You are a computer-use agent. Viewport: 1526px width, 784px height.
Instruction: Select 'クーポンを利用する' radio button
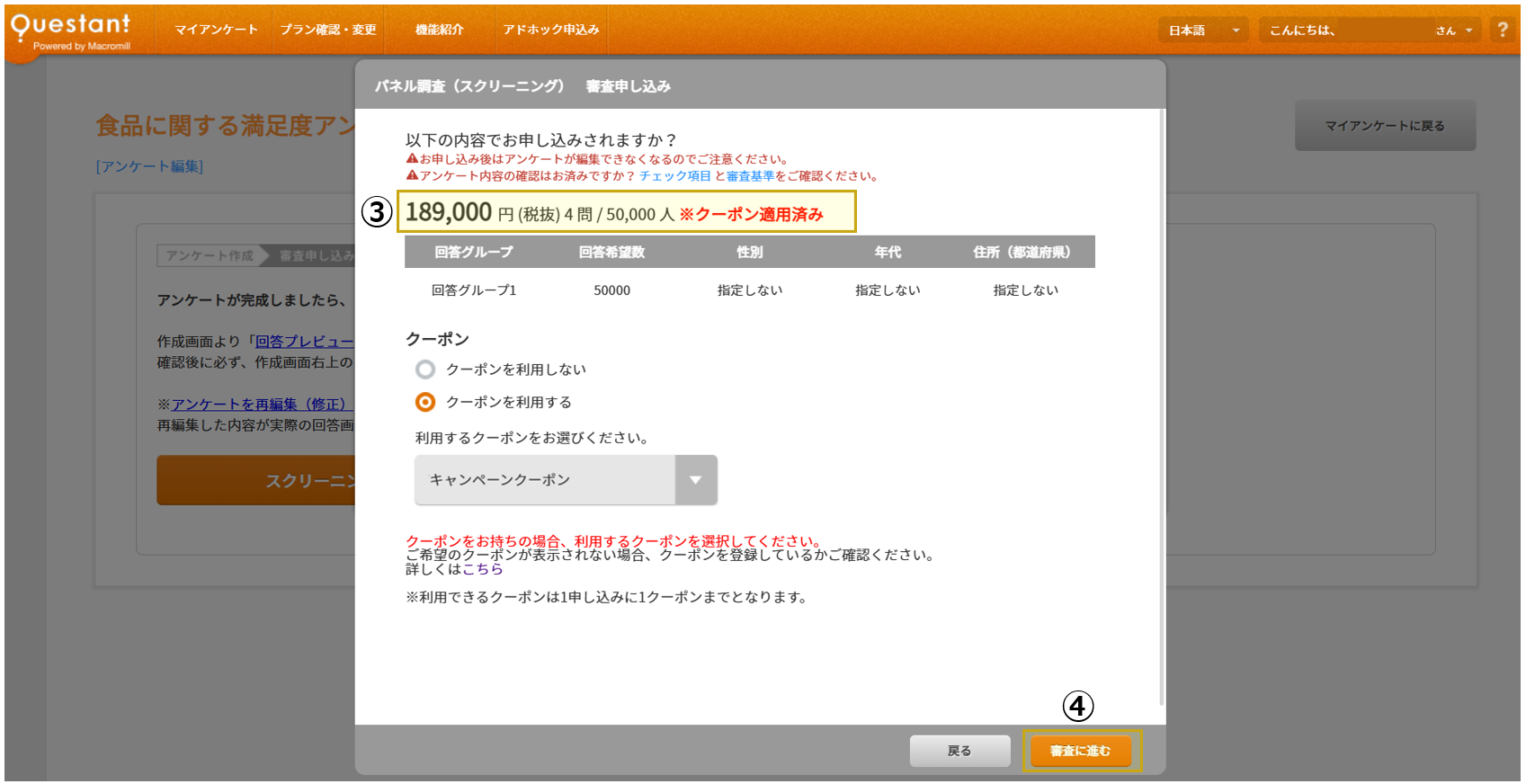(425, 402)
